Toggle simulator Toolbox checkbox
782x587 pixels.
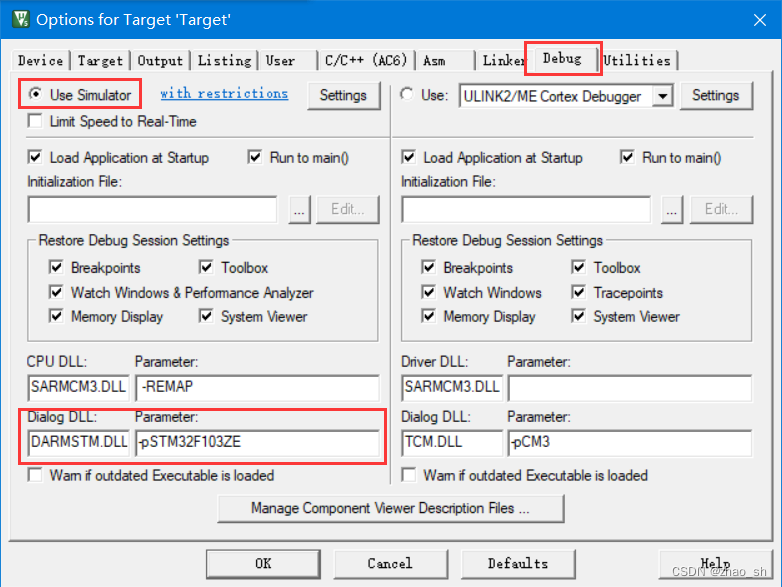pyautogui.click(x=206, y=267)
